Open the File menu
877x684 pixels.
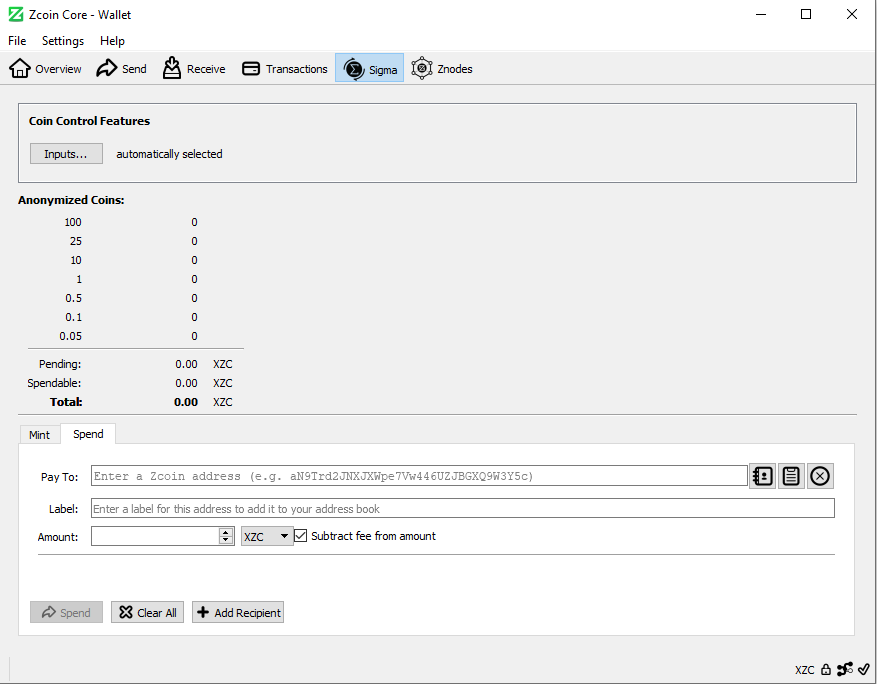tap(17, 41)
